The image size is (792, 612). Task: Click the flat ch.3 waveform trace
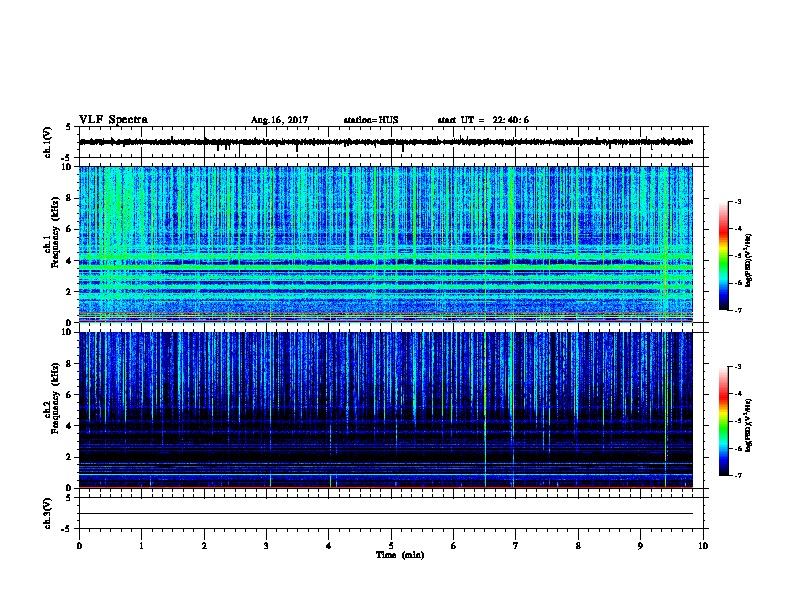386,514
